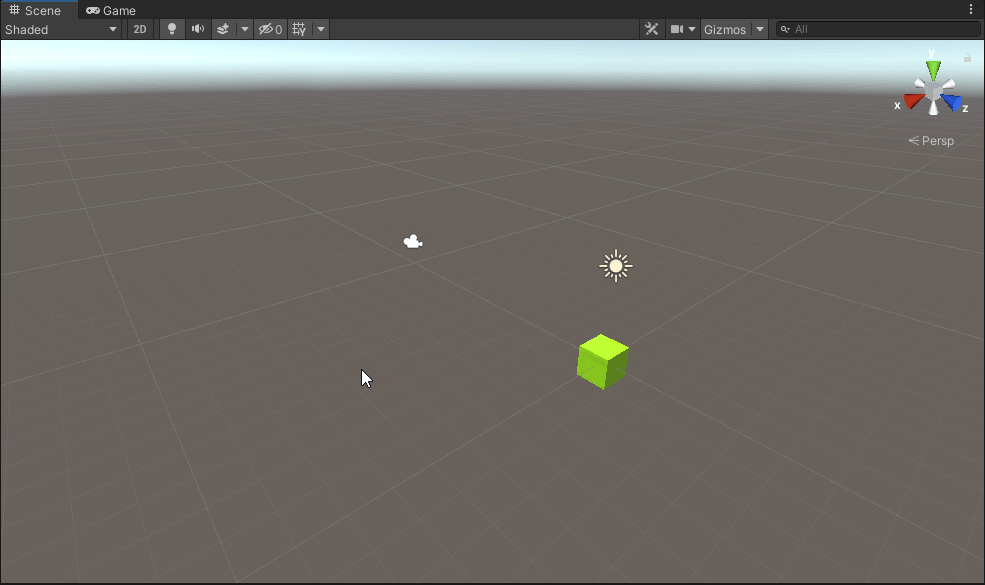Open the grid settings dropdown arrow
This screenshot has height=585, width=985.
(x=321, y=30)
